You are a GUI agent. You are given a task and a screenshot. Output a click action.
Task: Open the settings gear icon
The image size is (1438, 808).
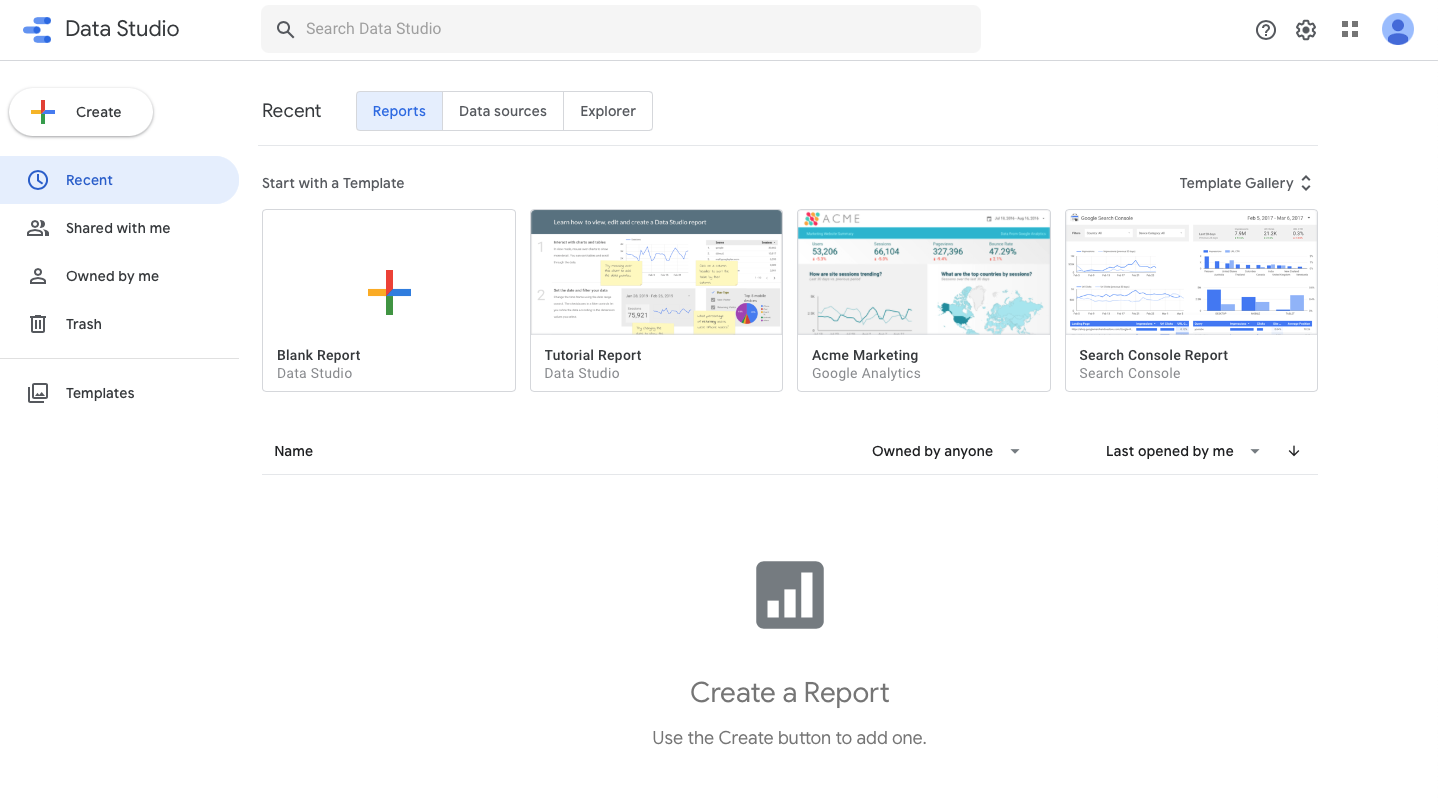(x=1306, y=30)
